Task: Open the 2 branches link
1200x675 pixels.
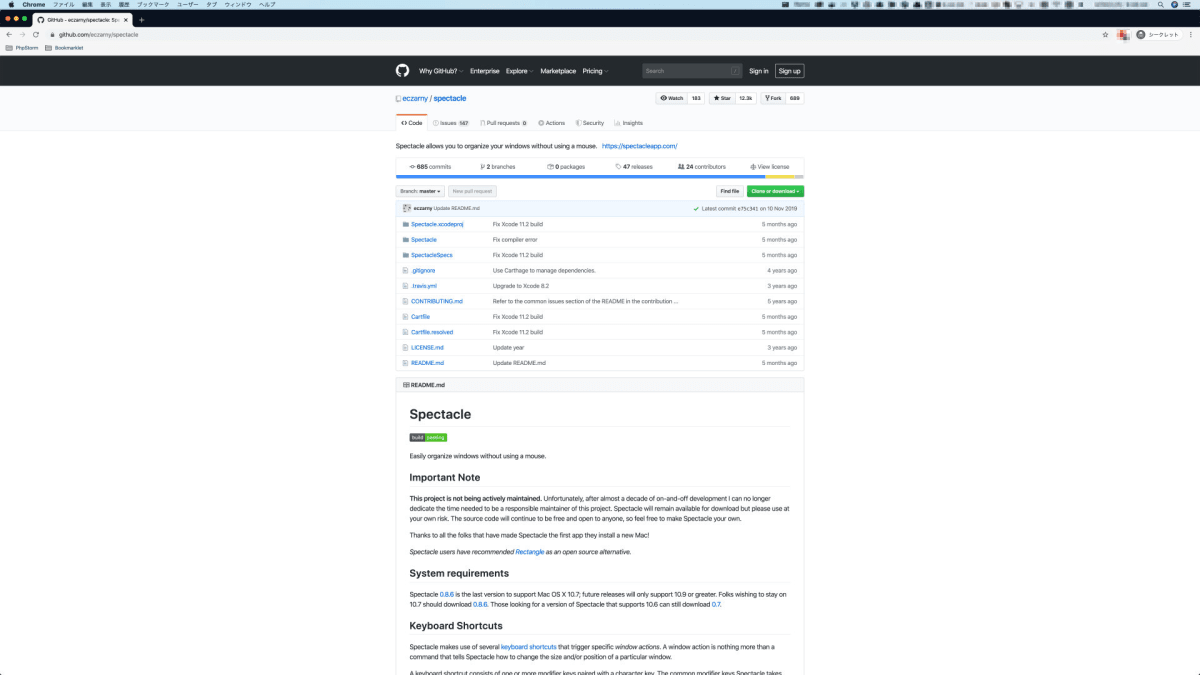Action: (x=498, y=167)
